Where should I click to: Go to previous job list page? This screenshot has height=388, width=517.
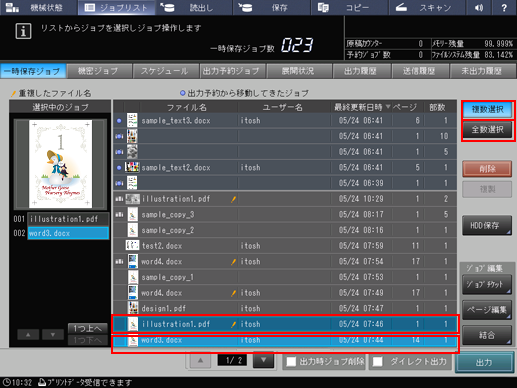point(200,360)
